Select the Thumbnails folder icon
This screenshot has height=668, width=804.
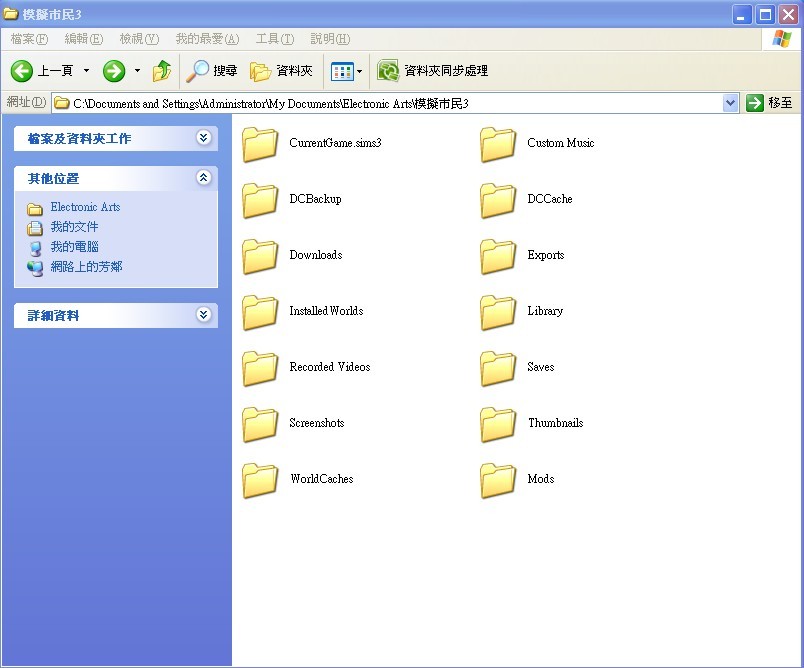pyautogui.click(x=498, y=423)
